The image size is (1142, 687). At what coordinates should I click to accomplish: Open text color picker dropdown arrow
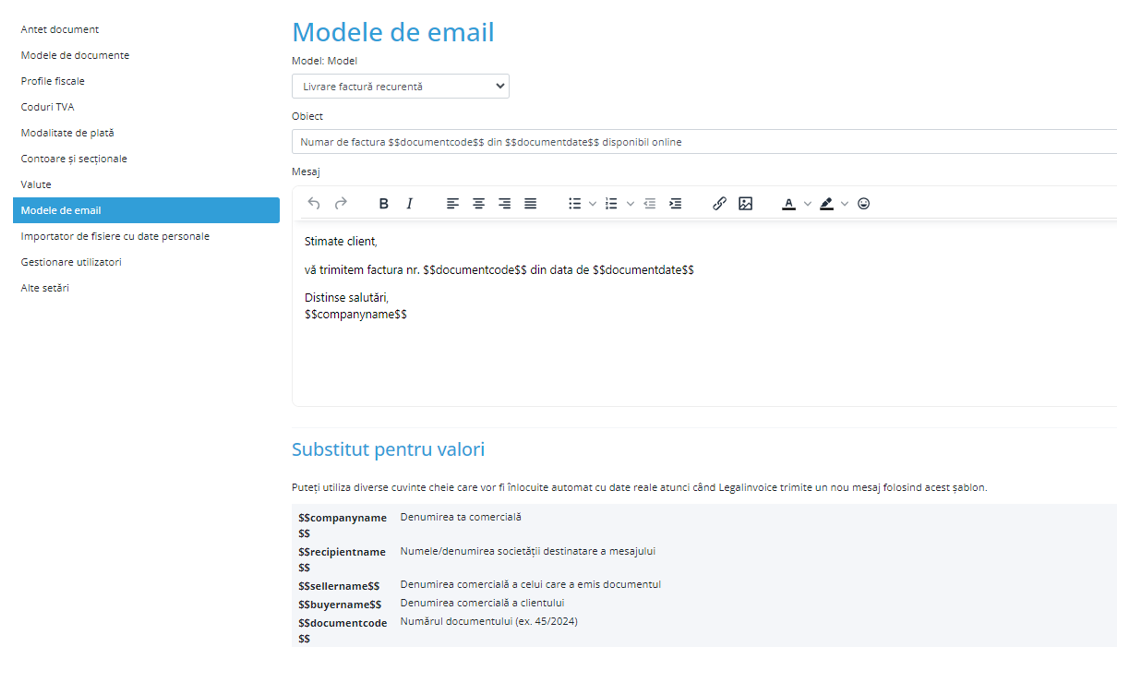point(807,204)
